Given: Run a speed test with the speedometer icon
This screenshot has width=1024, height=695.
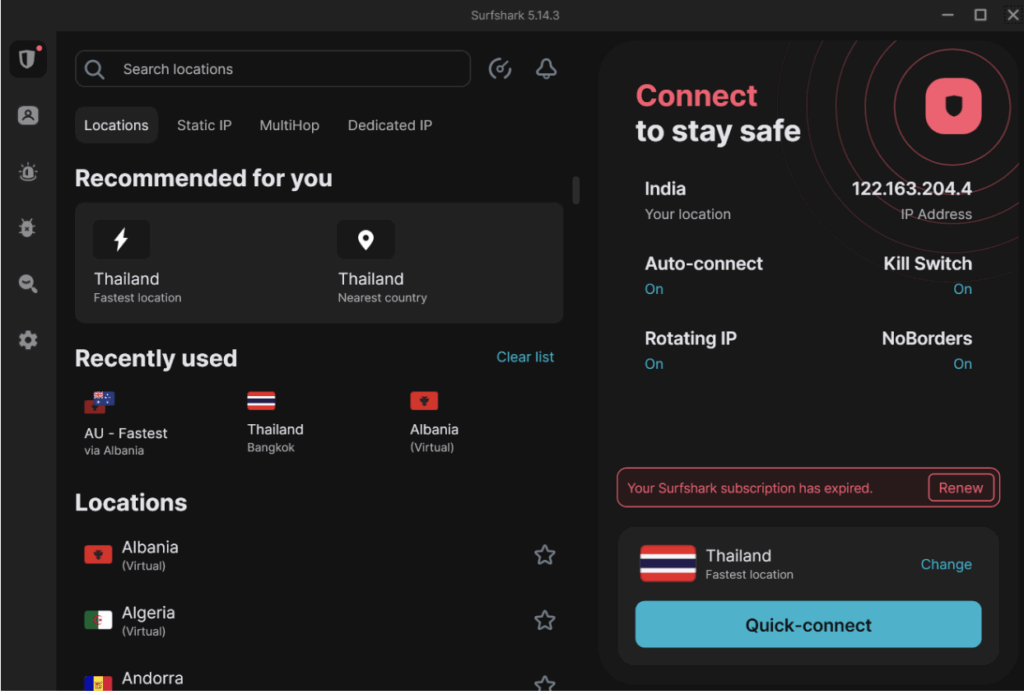Looking at the screenshot, I should pos(500,68).
